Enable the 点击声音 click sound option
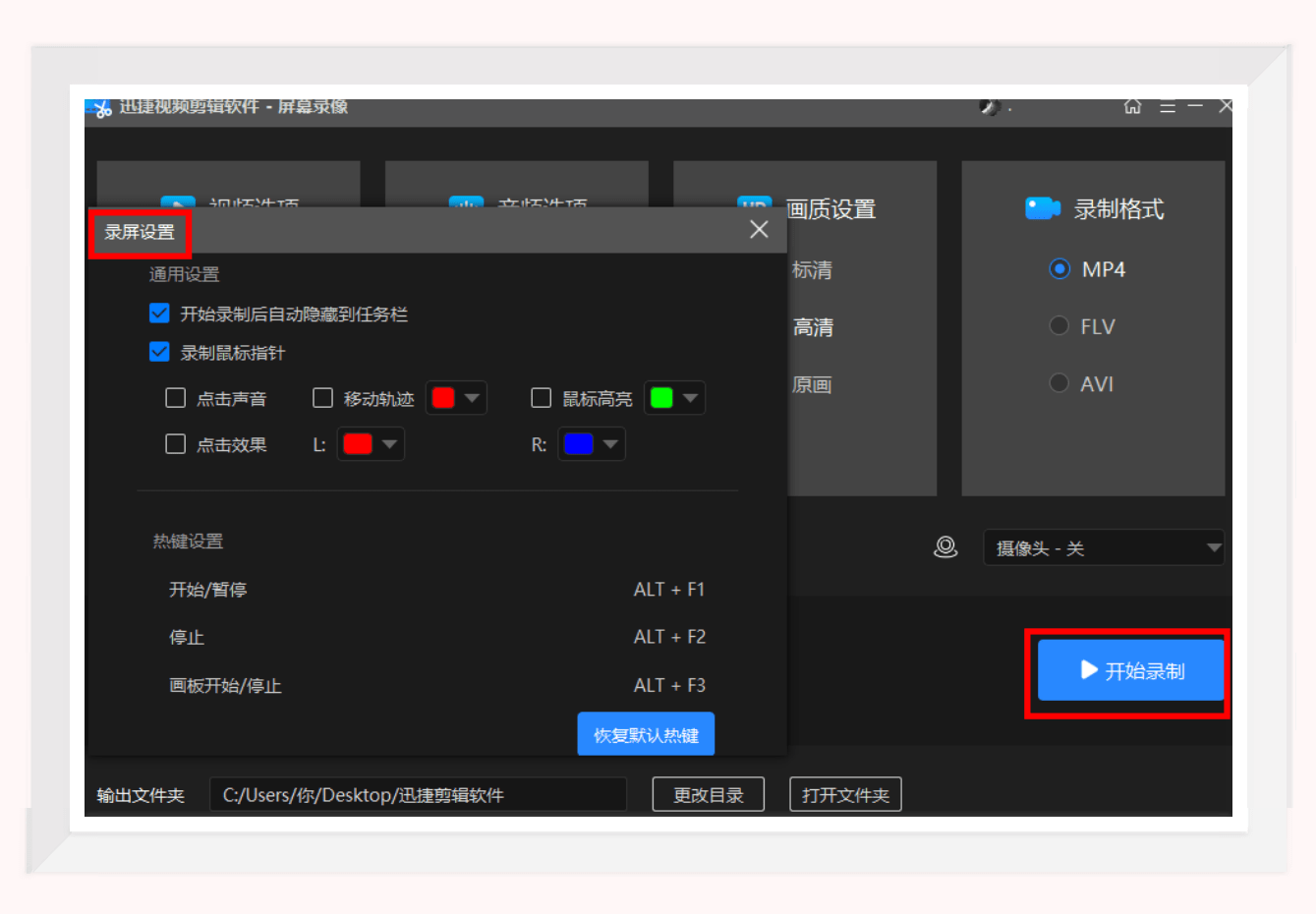The width and height of the screenshot is (1316, 916). (176, 397)
